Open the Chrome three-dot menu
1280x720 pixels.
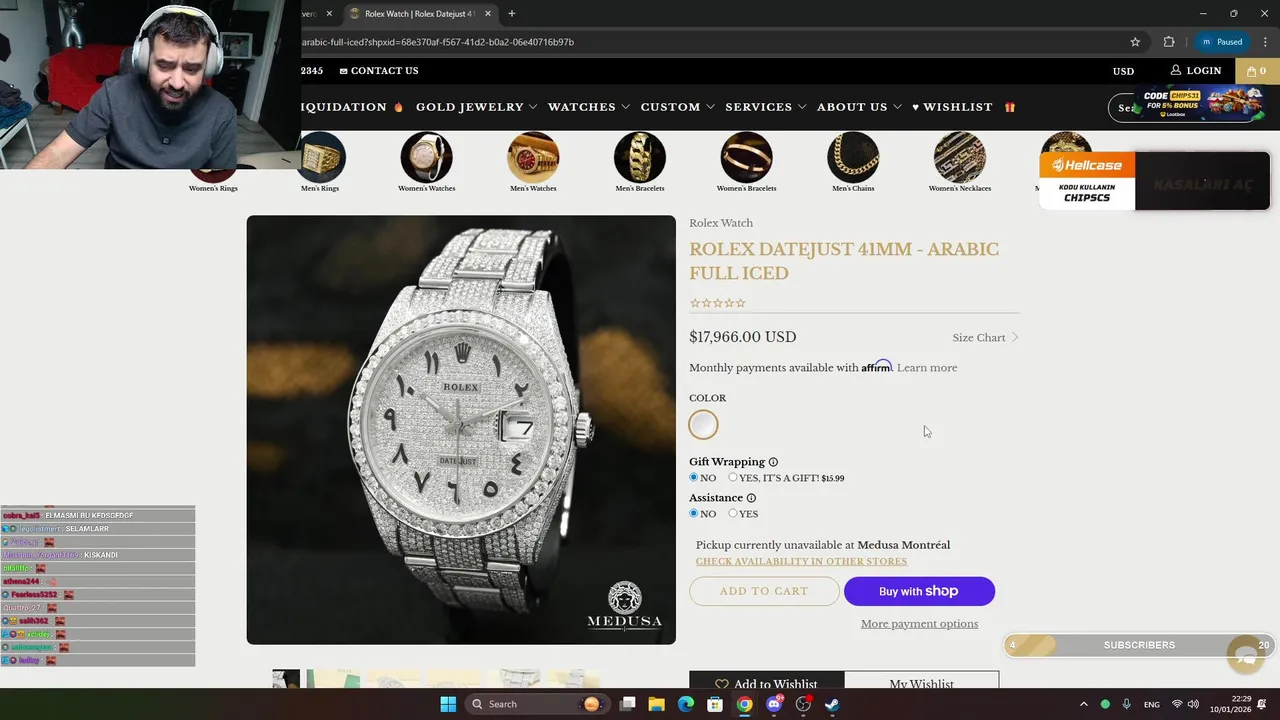coord(1265,42)
